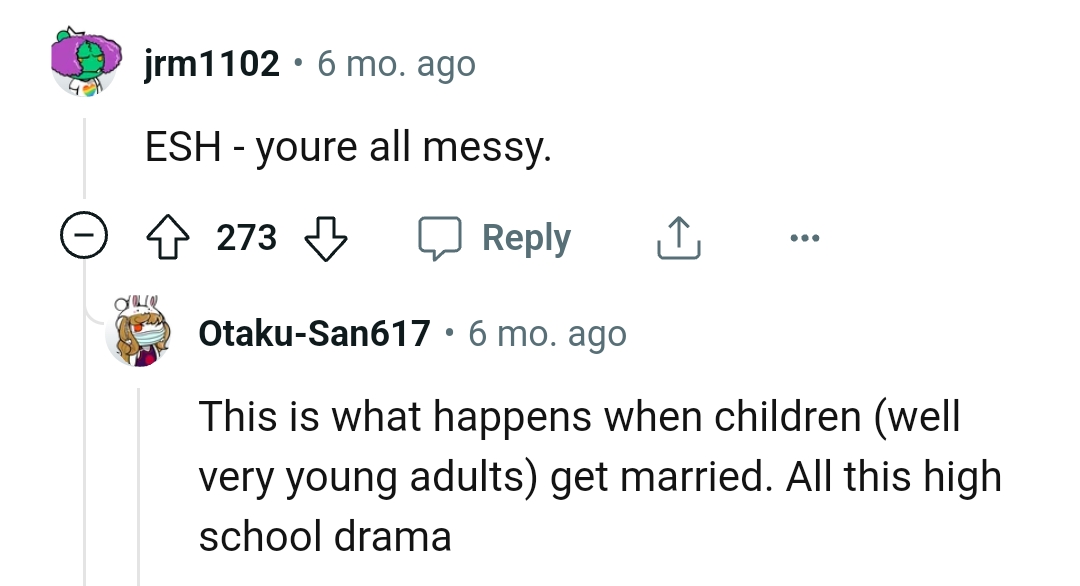Click the minus circle to hide replies
Viewport: 1080px width, 586px height.
click(x=86, y=237)
